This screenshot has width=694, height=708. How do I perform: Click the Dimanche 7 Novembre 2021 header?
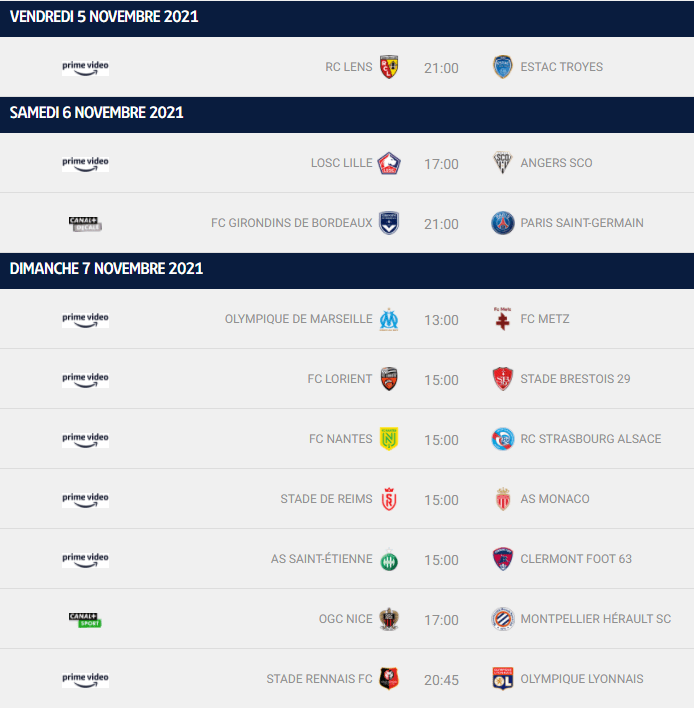[347, 270]
